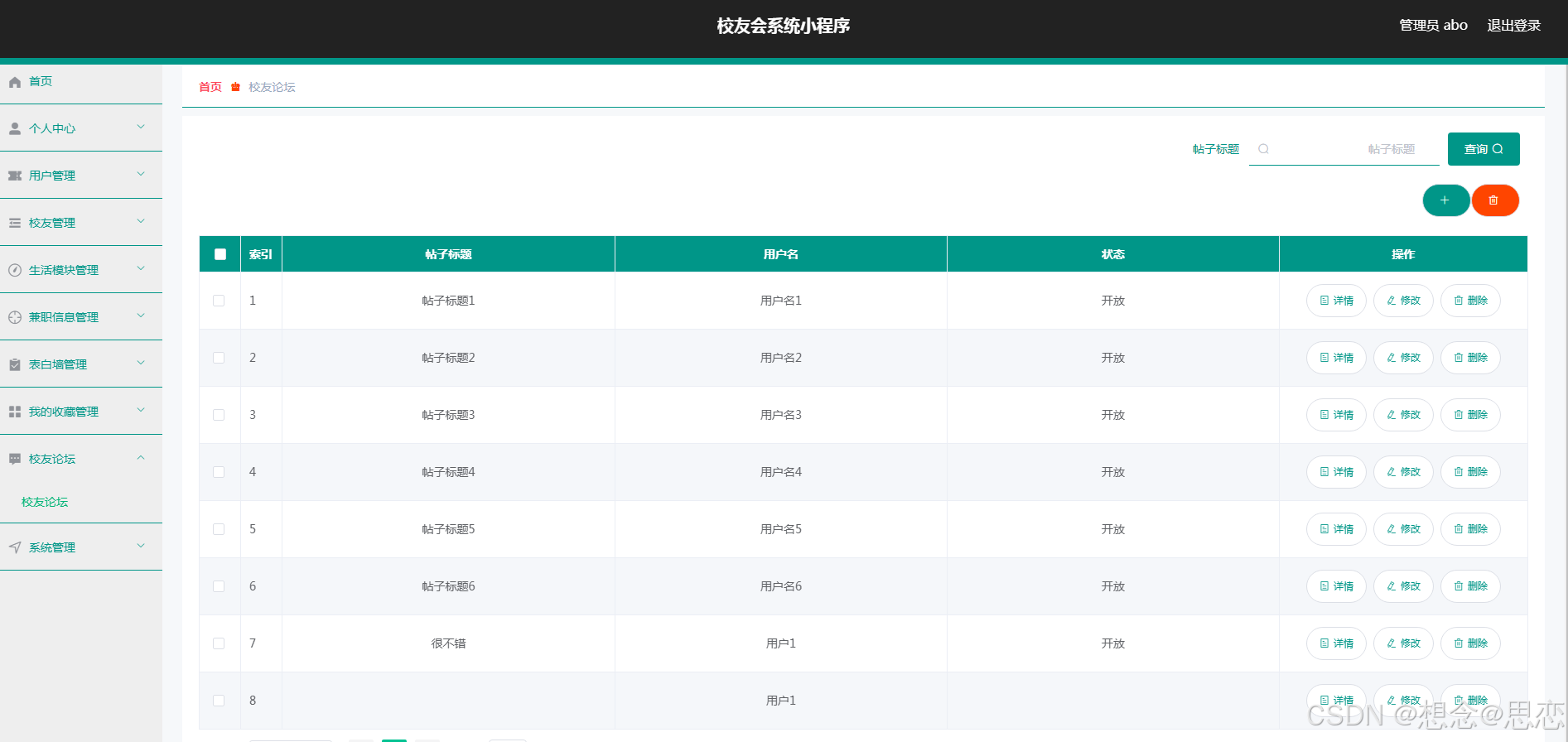Viewport: 1568px width, 742px height.
Task: Expand 兼职信息管理 menu chevron
Action: coord(141,316)
